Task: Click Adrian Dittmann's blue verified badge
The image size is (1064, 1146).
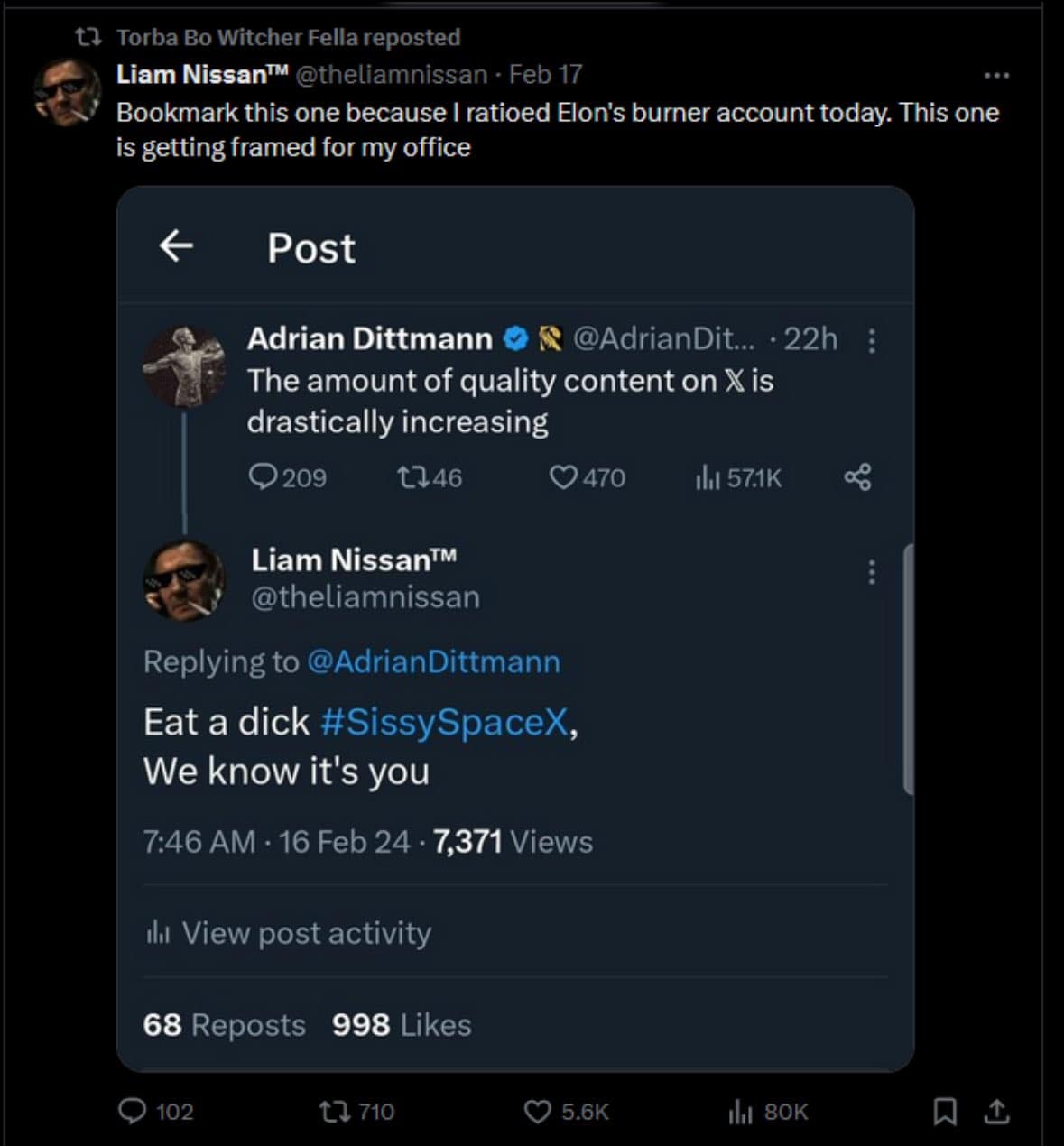Action: click(x=514, y=338)
